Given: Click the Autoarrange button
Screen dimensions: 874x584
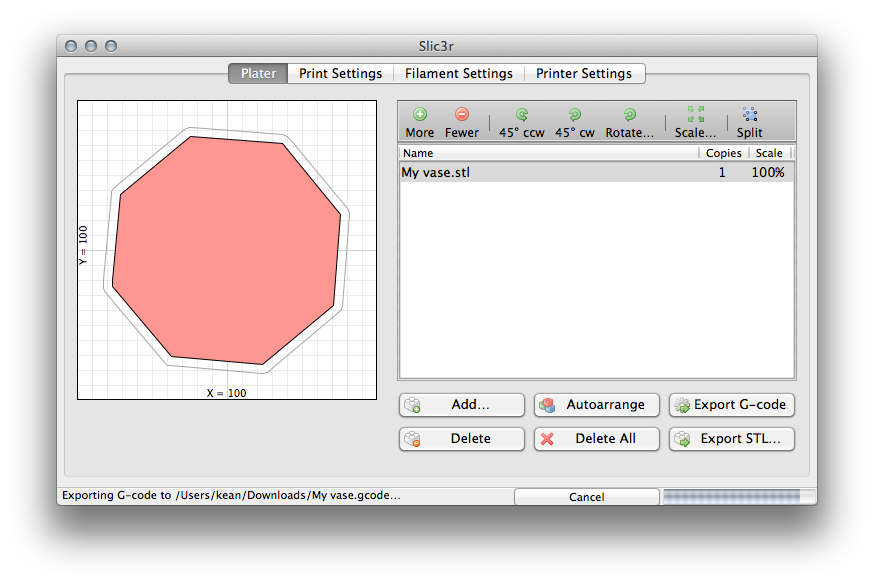Looking at the screenshot, I should [x=597, y=405].
